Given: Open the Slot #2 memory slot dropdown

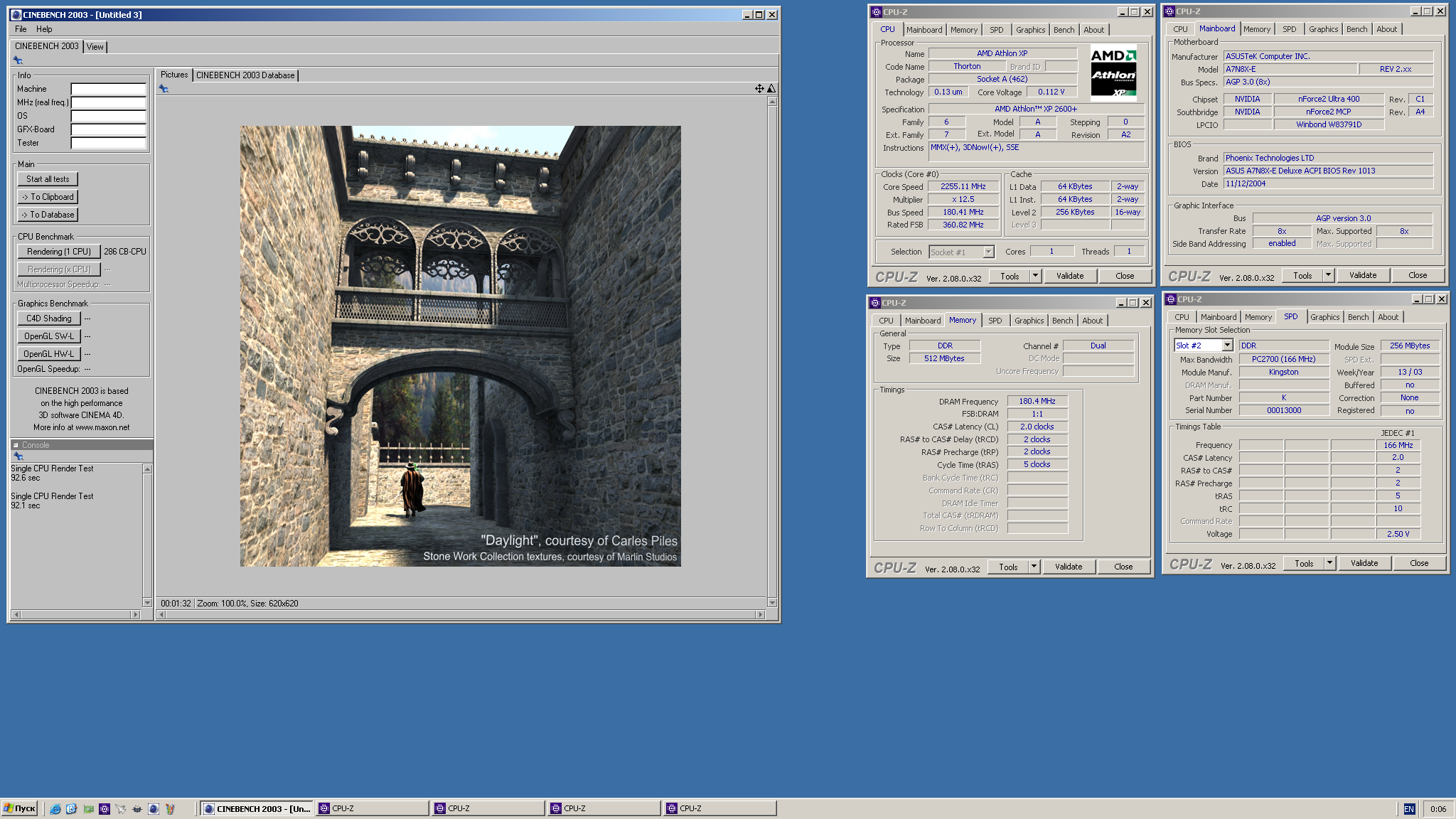Looking at the screenshot, I should (x=1227, y=346).
